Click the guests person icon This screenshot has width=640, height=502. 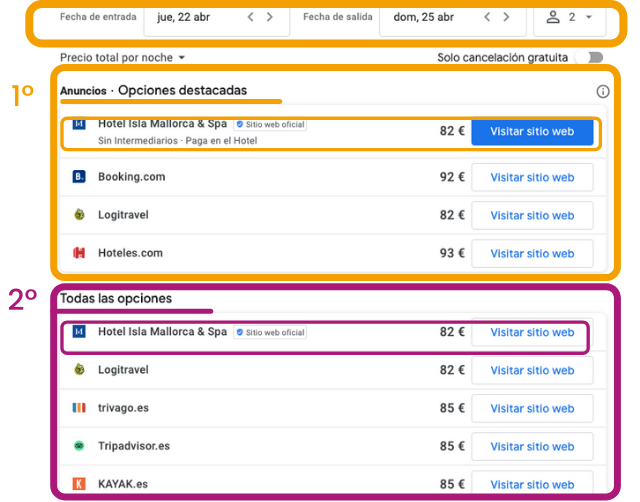553,17
